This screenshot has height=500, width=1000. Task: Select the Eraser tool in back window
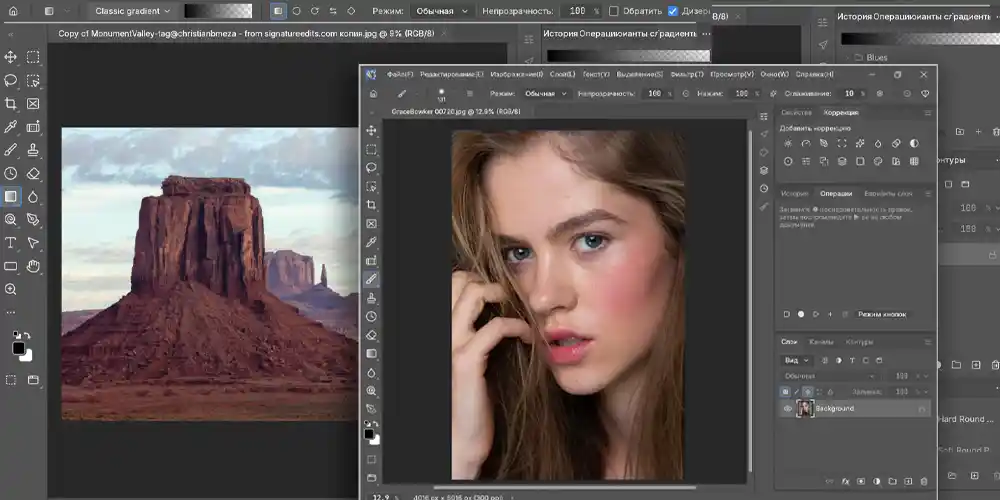point(33,173)
